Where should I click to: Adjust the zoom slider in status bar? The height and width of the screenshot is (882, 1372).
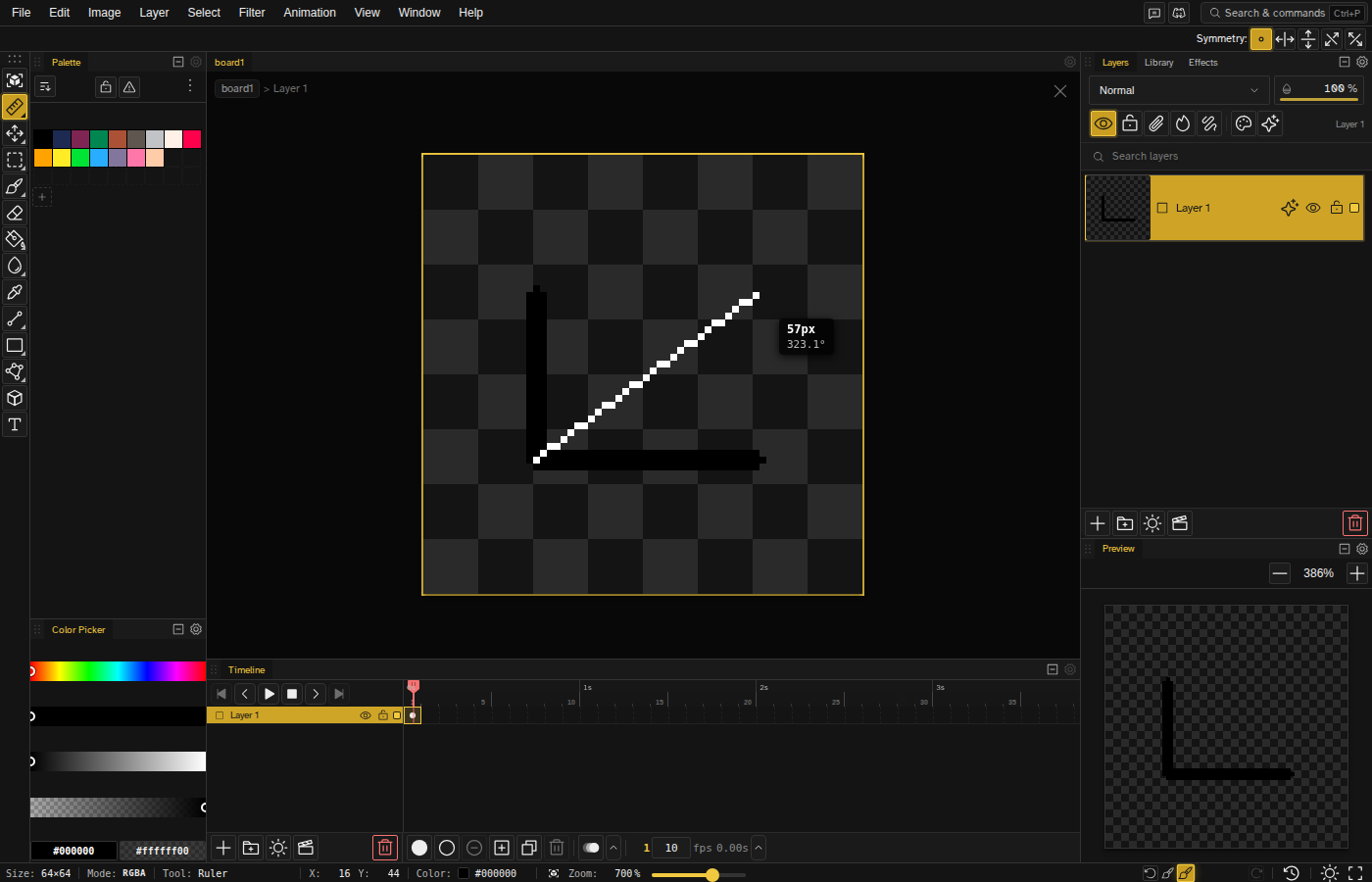point(699,874)
